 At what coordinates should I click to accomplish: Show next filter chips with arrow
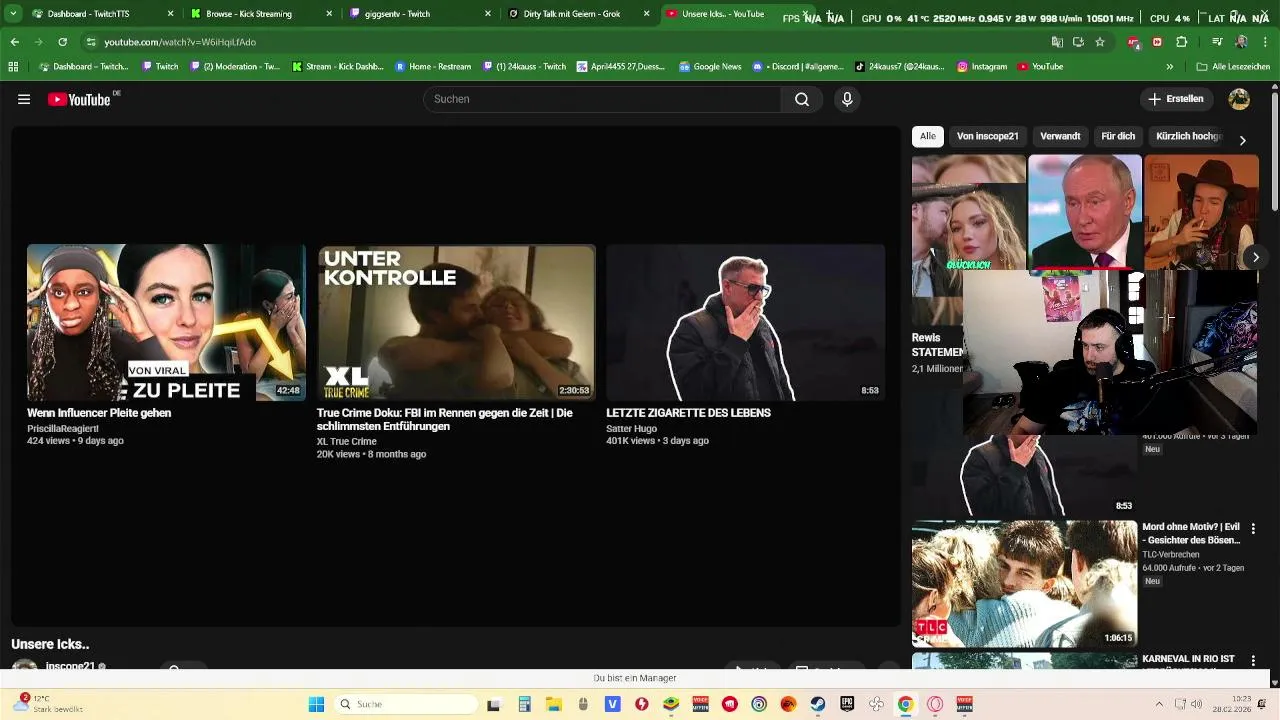pos(1242,140)
